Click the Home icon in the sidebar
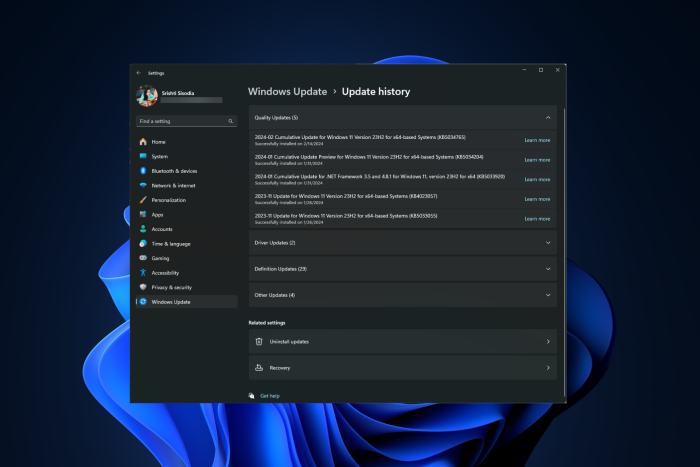The width and height of the screenshot is (700, 467). click(x=143, y=142)
